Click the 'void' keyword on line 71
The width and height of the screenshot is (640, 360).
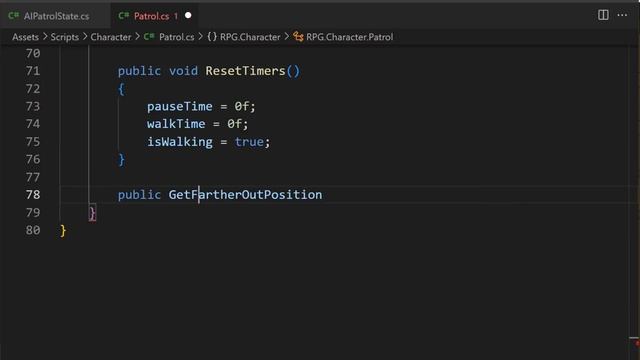pyautogui.click(x=183, y=71)
